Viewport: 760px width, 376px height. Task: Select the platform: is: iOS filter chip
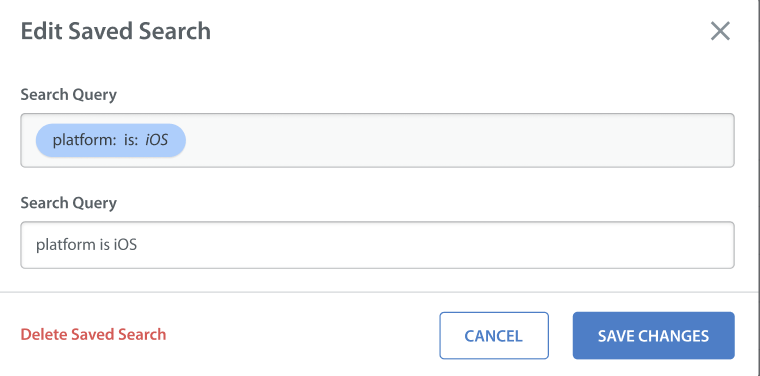[x=111, y=141]
